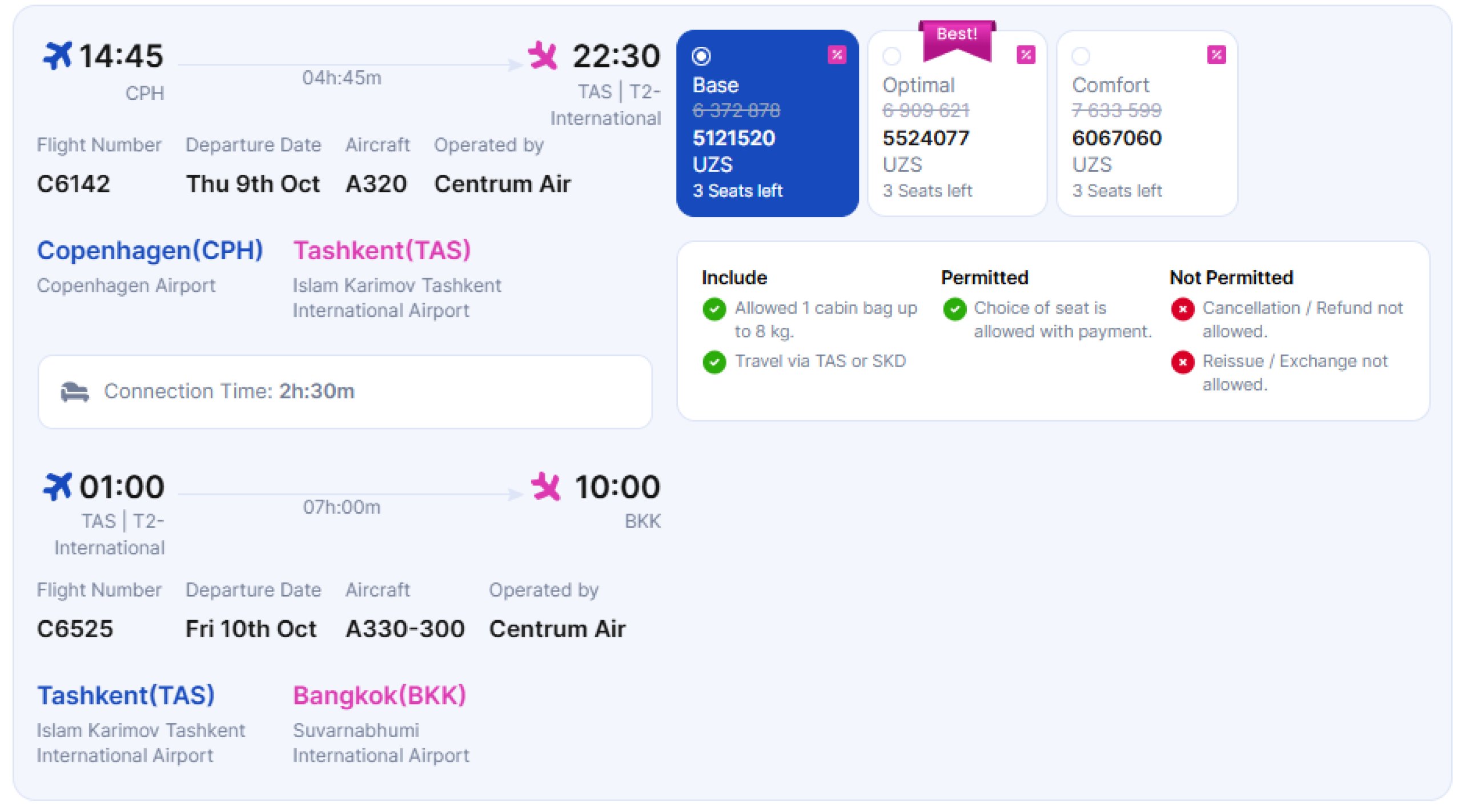Click the blue departure plane icon at 01:00

[58, 487]
